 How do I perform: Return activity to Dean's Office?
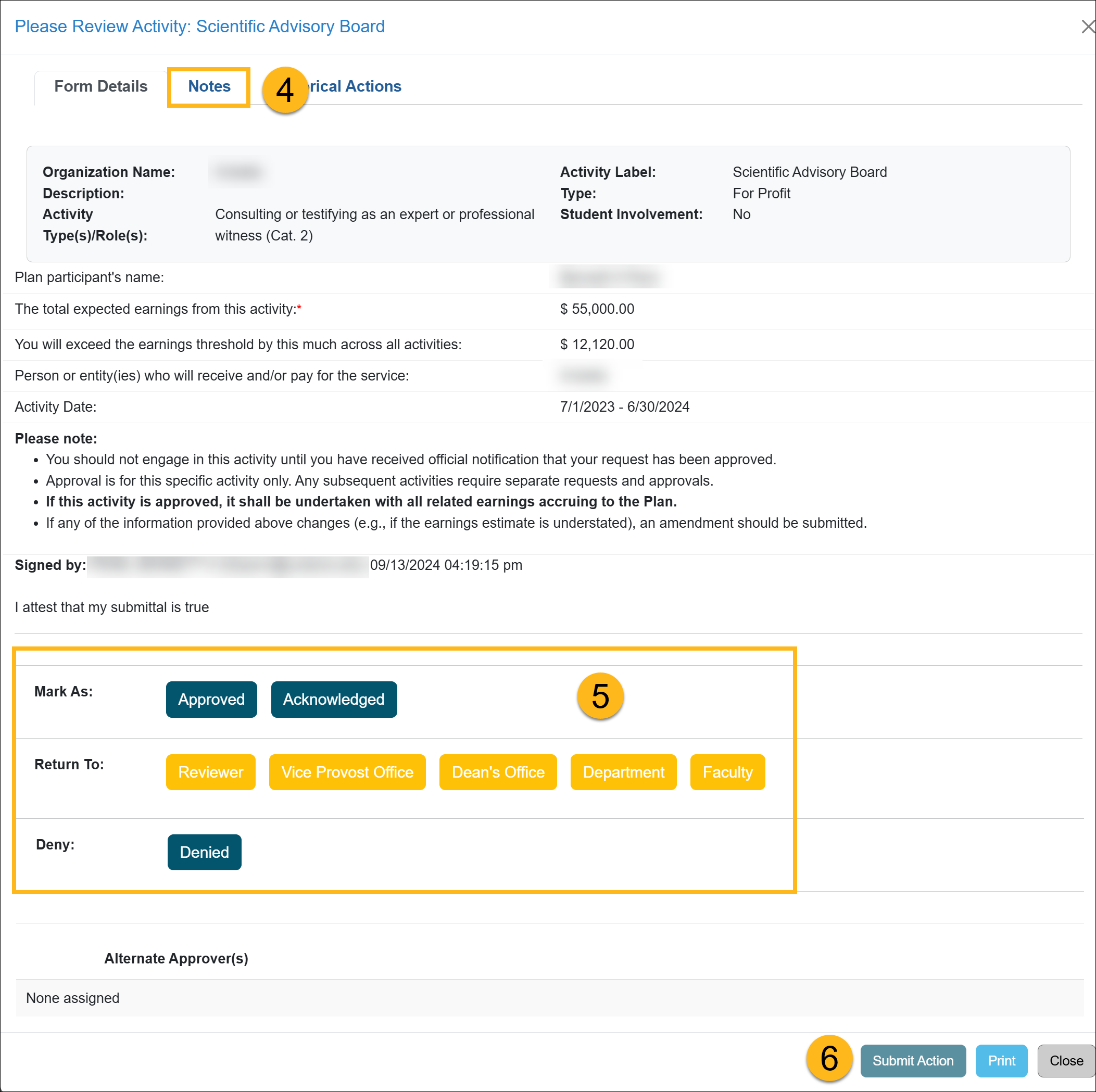(497, 772)
